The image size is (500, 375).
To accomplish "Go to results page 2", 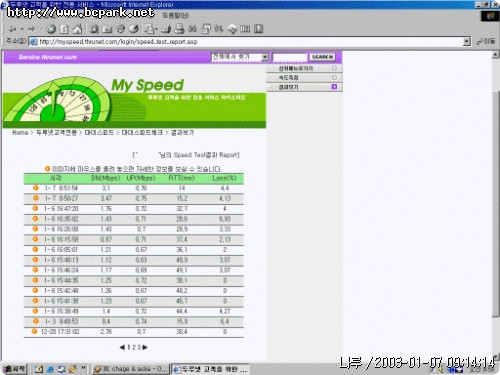I will [x=134, y=347].
